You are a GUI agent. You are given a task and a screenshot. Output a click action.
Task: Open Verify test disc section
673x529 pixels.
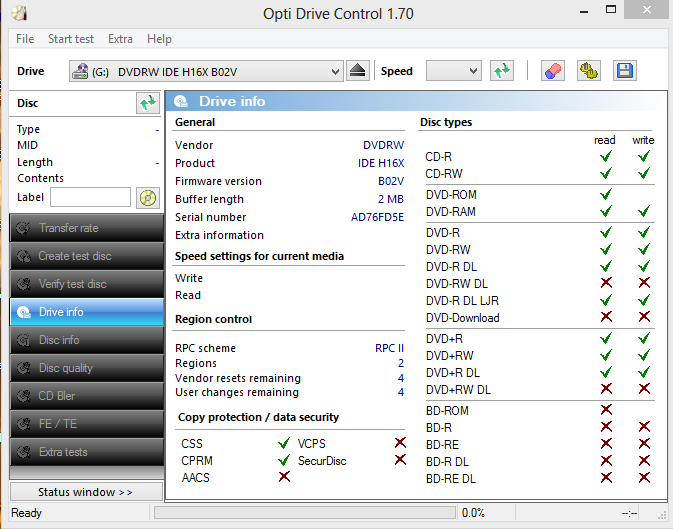click(87, 284)
